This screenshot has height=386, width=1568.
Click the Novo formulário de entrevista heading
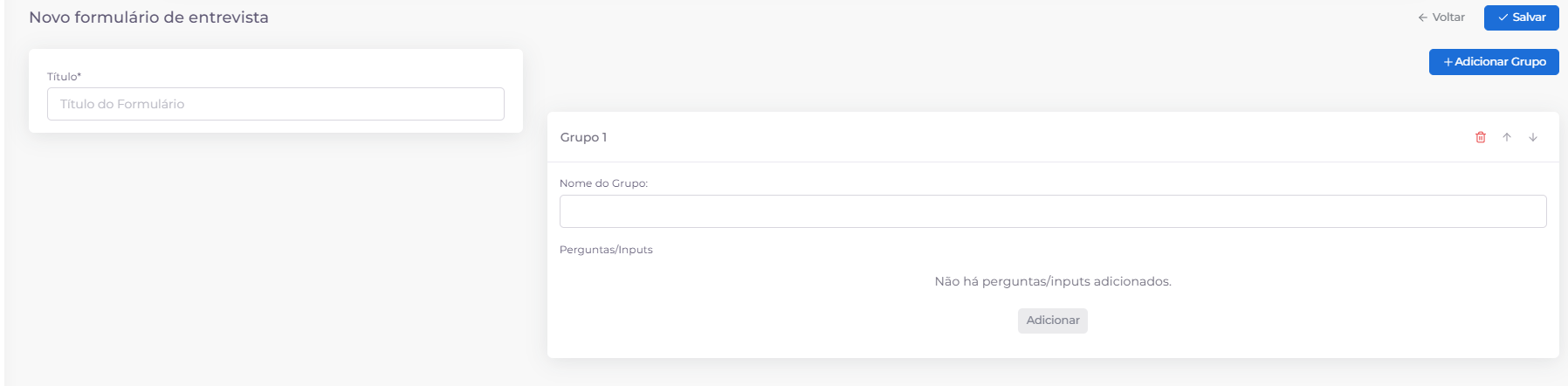[x=148, y=17]
